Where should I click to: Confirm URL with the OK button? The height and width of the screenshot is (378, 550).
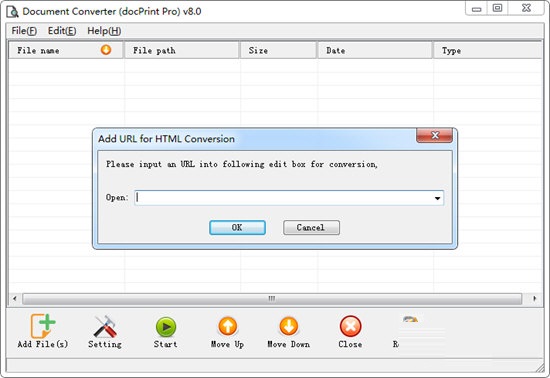[x=237, y=228]
